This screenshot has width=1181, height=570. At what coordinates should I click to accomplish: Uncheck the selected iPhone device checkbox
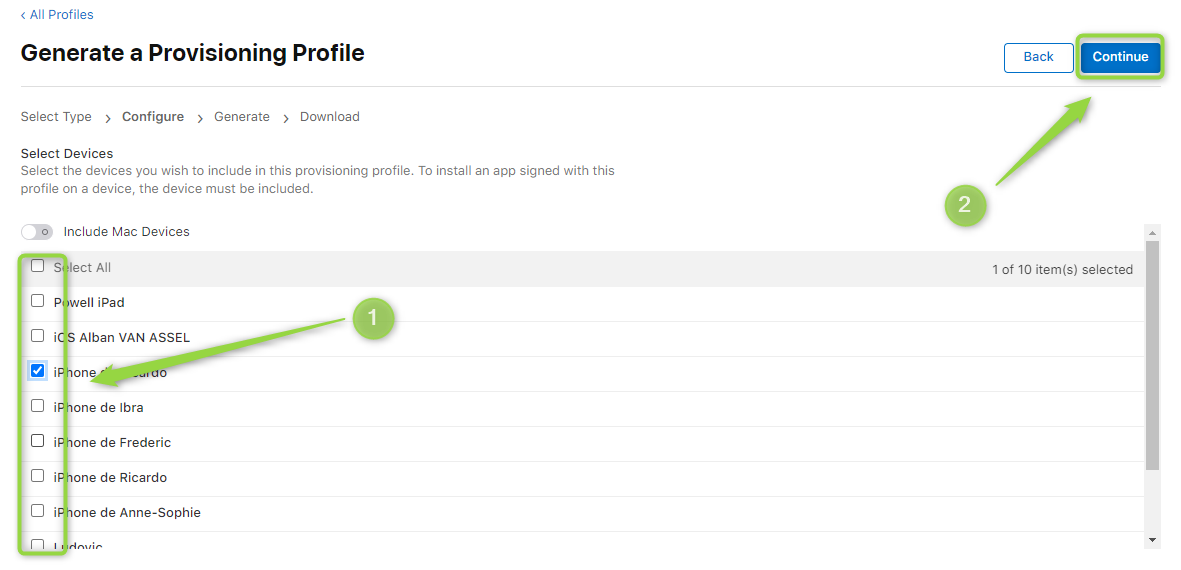point(38,370)
